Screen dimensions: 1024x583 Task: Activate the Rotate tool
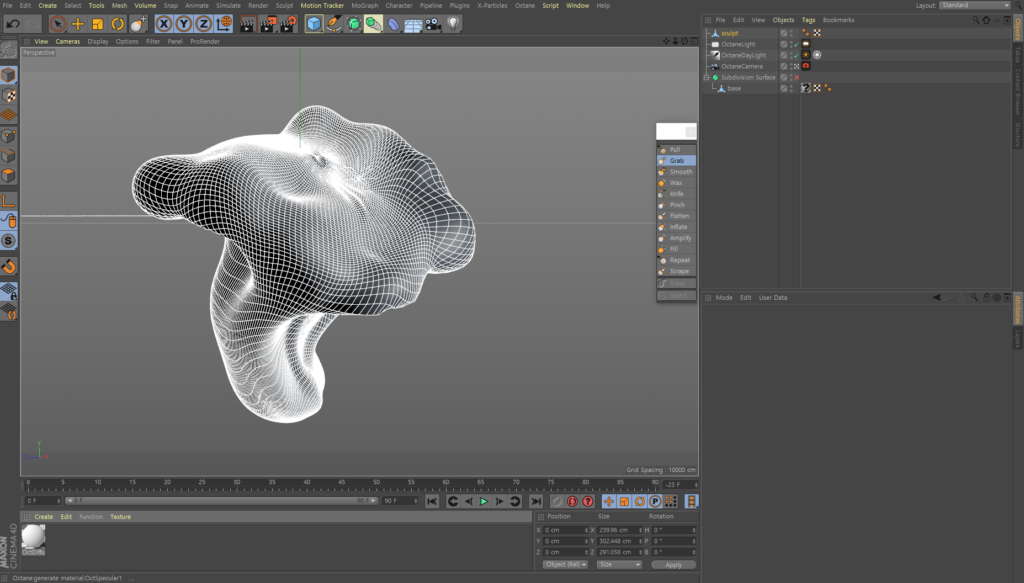click(x=118, y=23)
